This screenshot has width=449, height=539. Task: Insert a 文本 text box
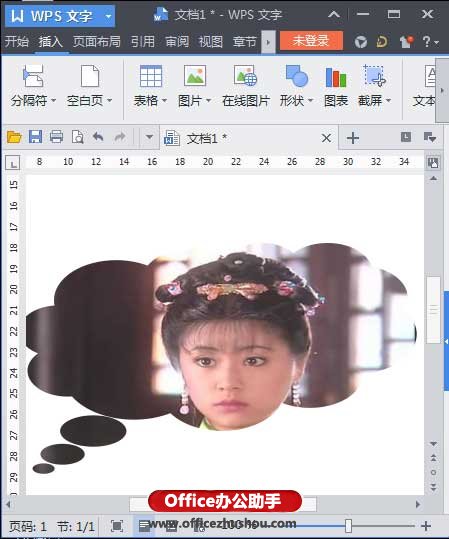click(x=424, y=86)
